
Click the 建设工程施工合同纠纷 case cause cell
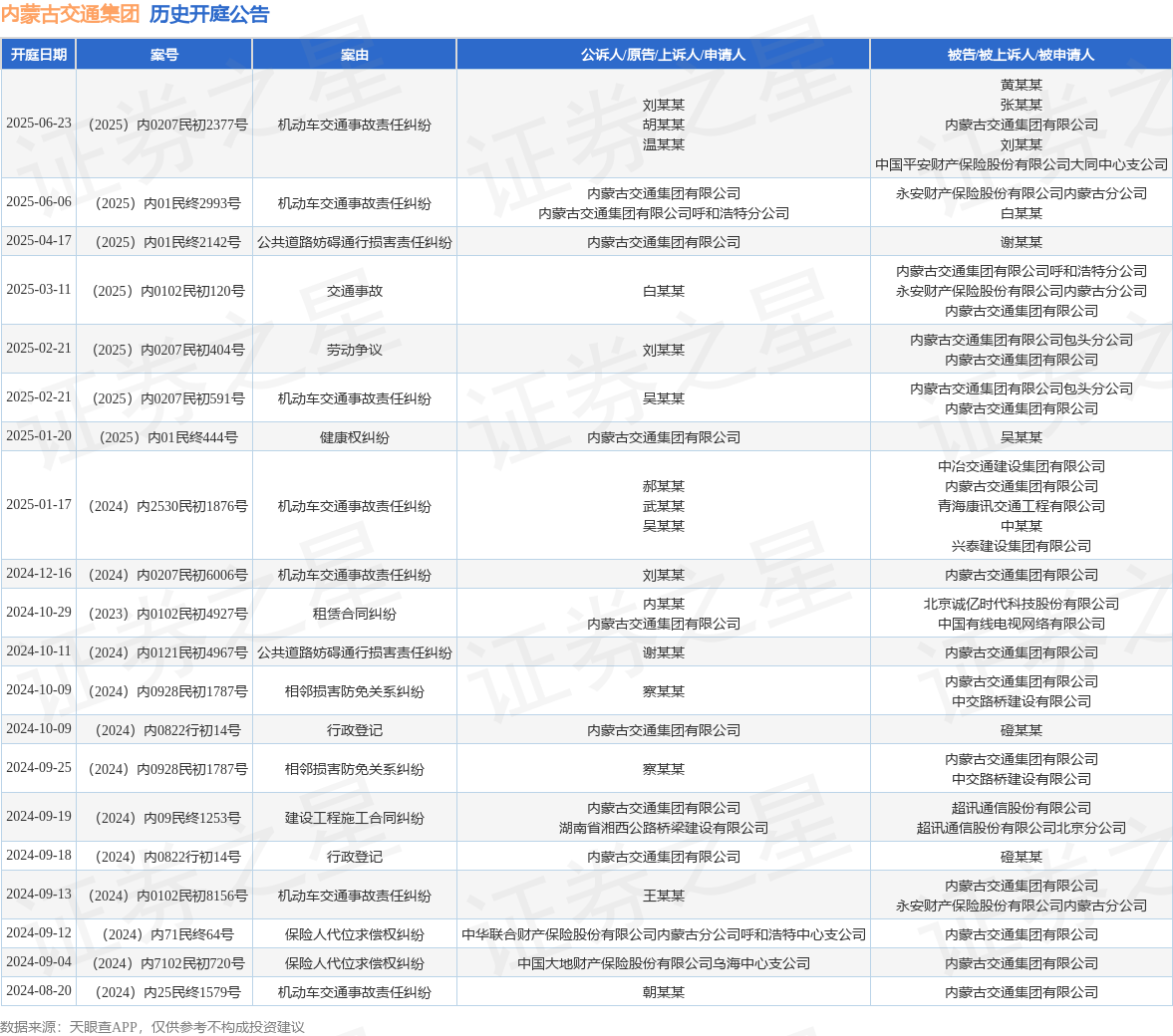click(355, 818)
